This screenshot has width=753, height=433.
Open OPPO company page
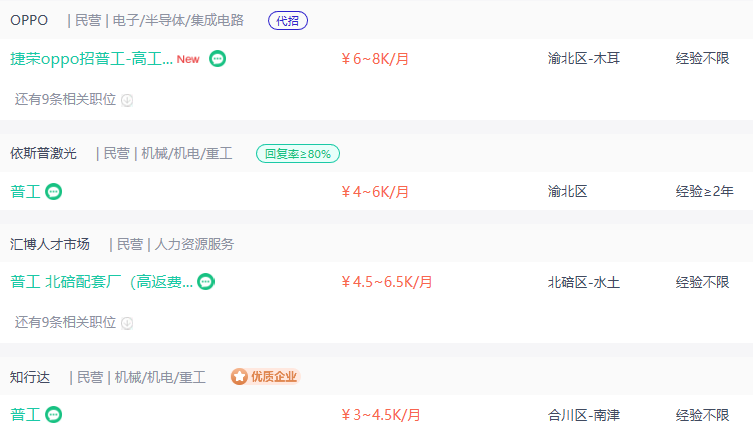[29, 20]
